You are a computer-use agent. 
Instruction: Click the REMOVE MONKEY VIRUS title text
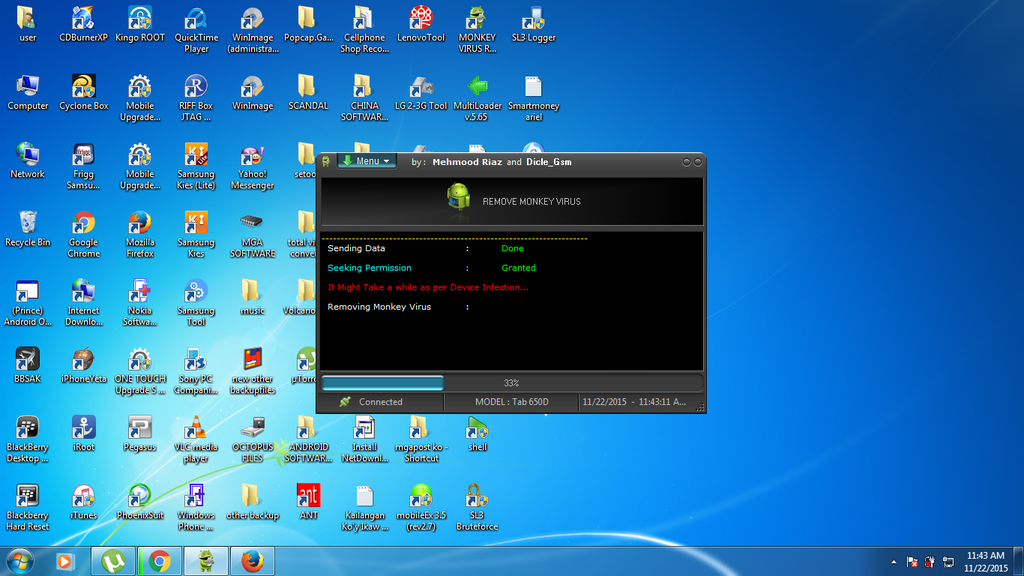(531, 202)
